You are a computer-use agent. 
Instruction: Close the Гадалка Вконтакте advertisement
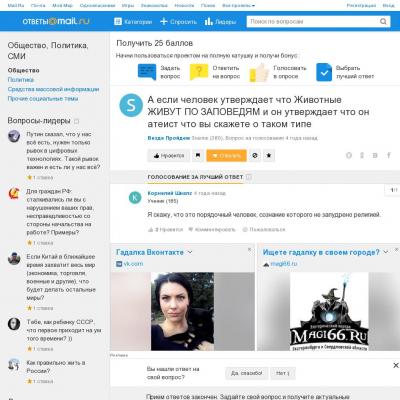[250, 249]
